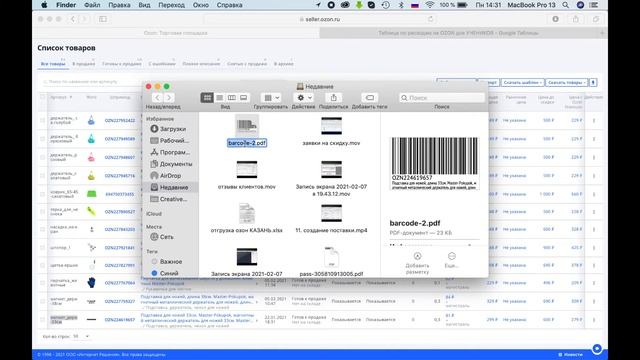Switch to В архиве tab in Ozon
Screen dimensions: 640x360
click(x=284, y=64)
